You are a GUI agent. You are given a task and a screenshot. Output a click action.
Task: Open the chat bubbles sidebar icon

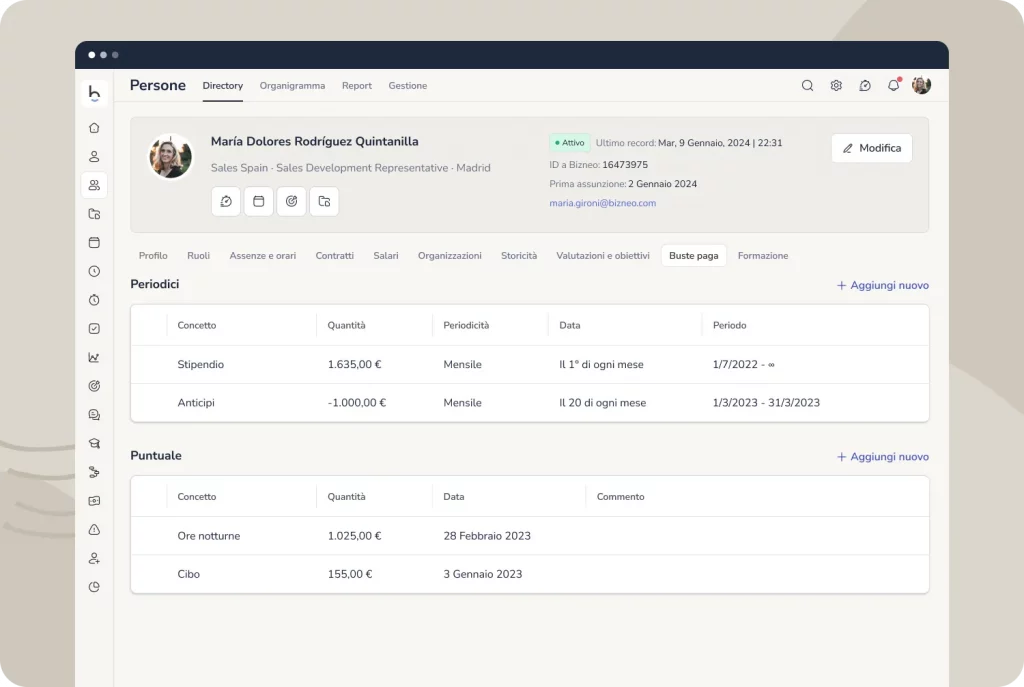click(x=94, y=415)
